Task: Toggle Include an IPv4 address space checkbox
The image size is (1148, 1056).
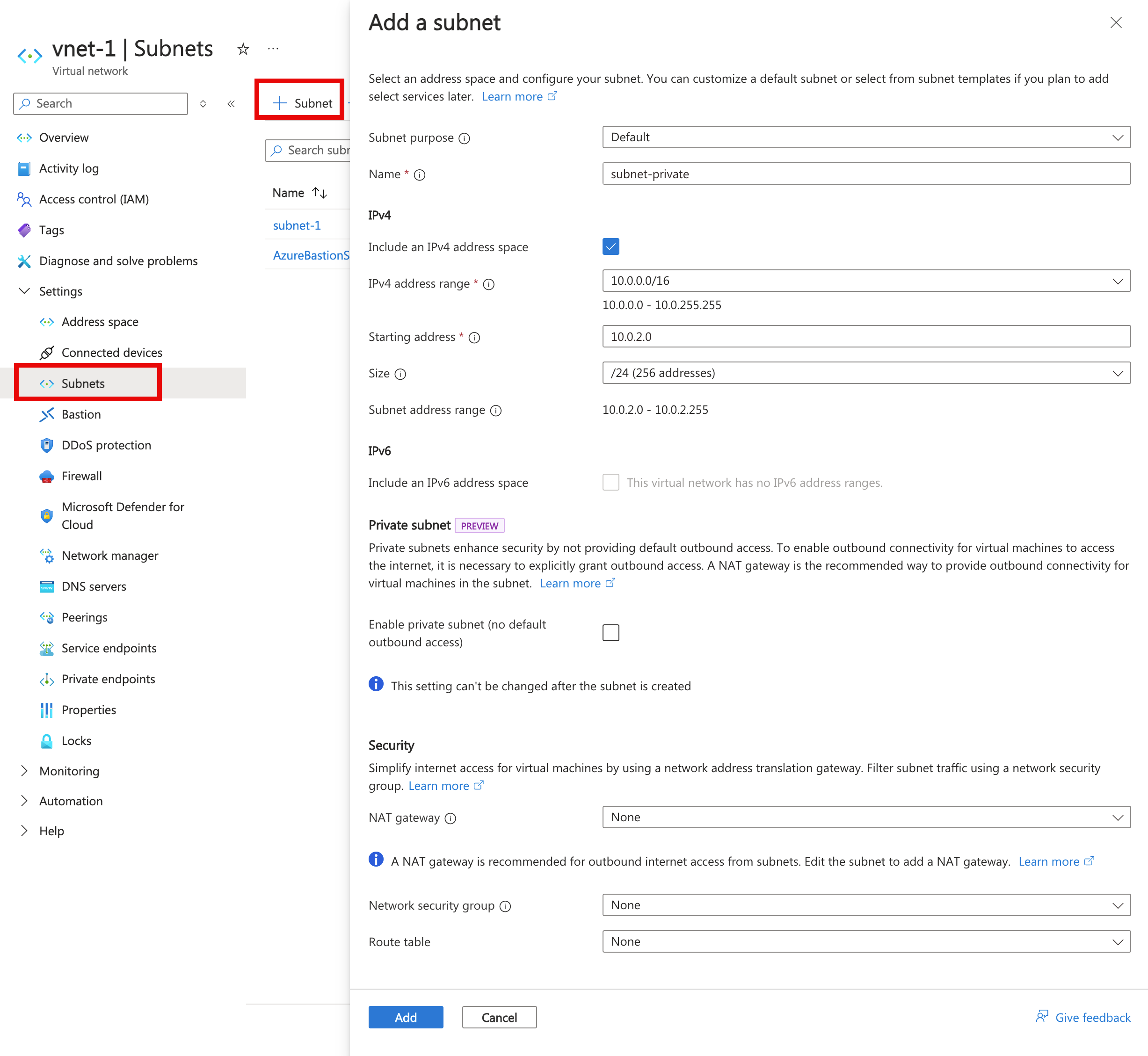Action: [x=611, y=246]
